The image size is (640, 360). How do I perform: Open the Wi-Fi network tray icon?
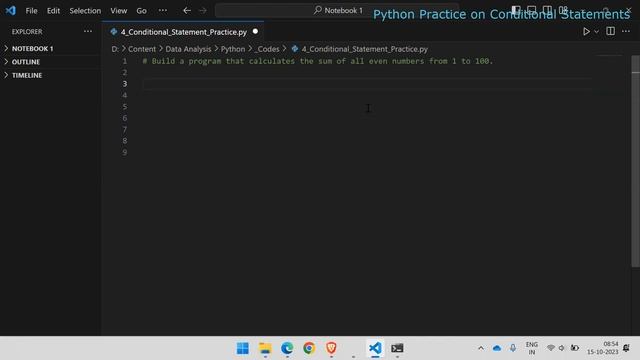point(550,348)
